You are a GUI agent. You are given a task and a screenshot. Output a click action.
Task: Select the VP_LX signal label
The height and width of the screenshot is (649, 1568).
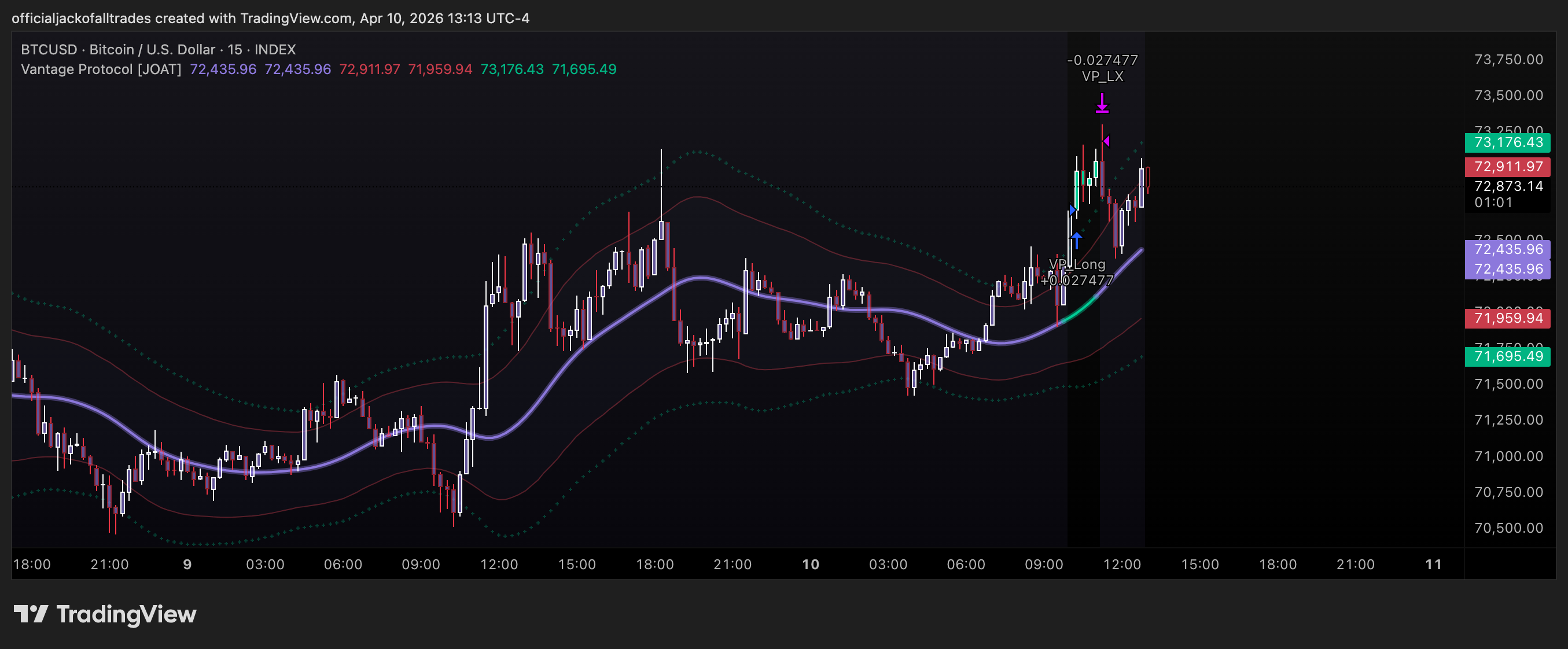1102,76
